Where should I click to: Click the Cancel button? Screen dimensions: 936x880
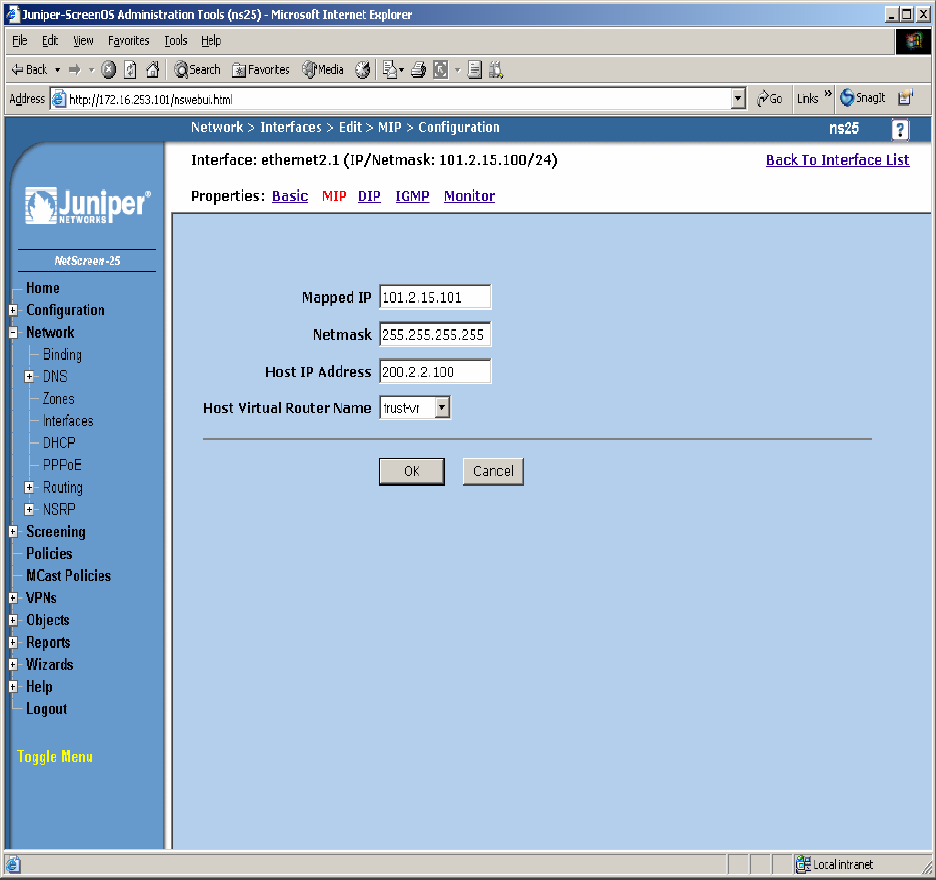[493, 471]
